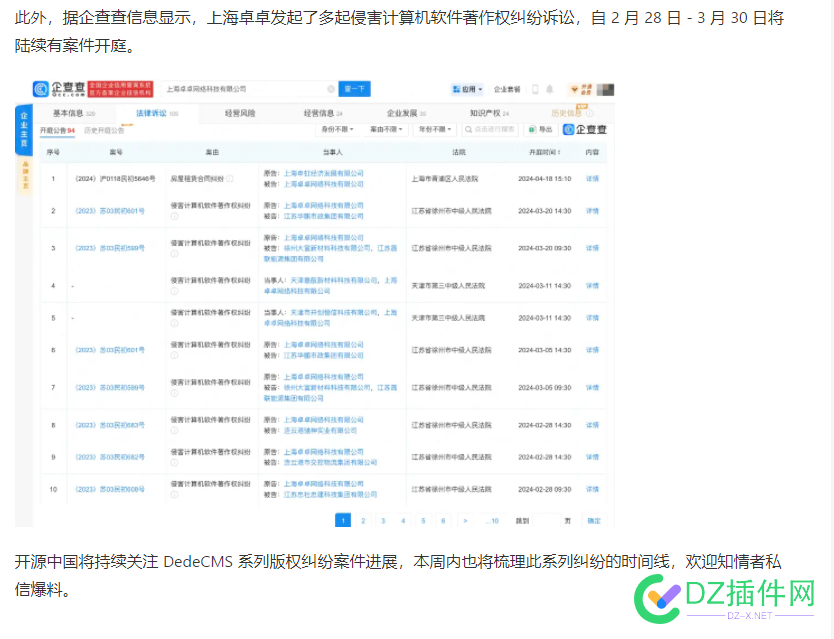This screenshot has height=639, width=834.
Task: Open the 详情 link in row 6
Action: click(x=592, y=350)
